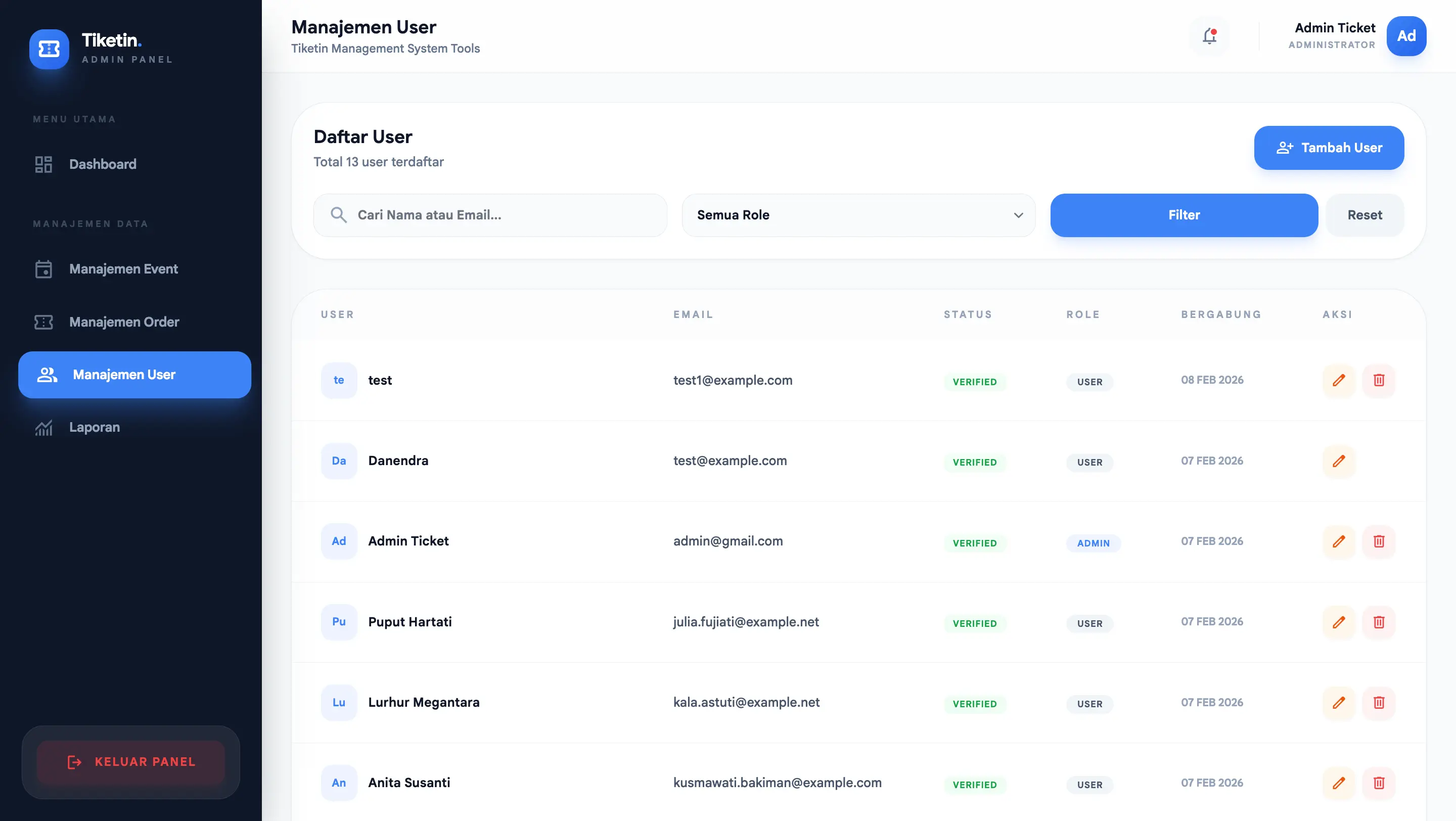
Task: Open Dashboard from the sidebar
Action: point(102,164)
